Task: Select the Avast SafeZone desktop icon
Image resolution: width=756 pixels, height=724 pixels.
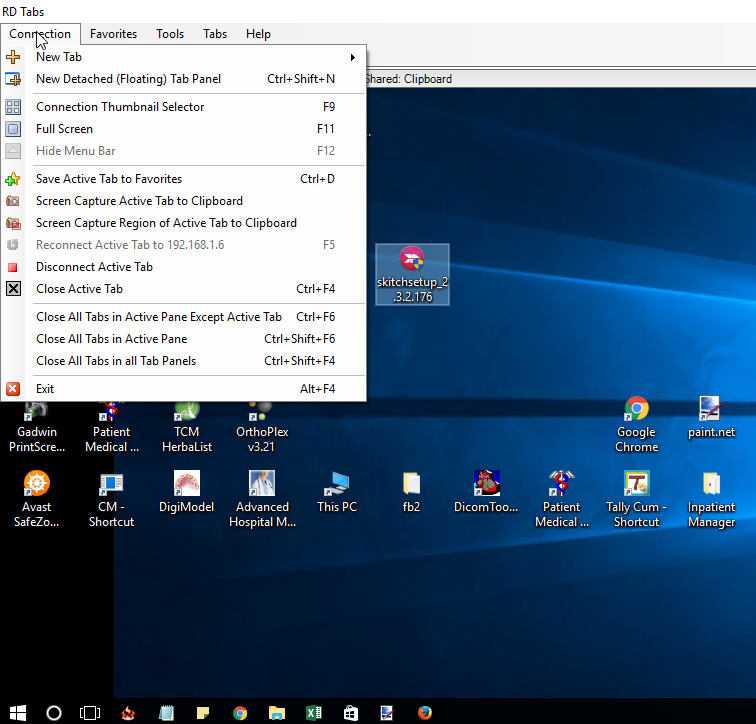Action: tap(37, 499)
